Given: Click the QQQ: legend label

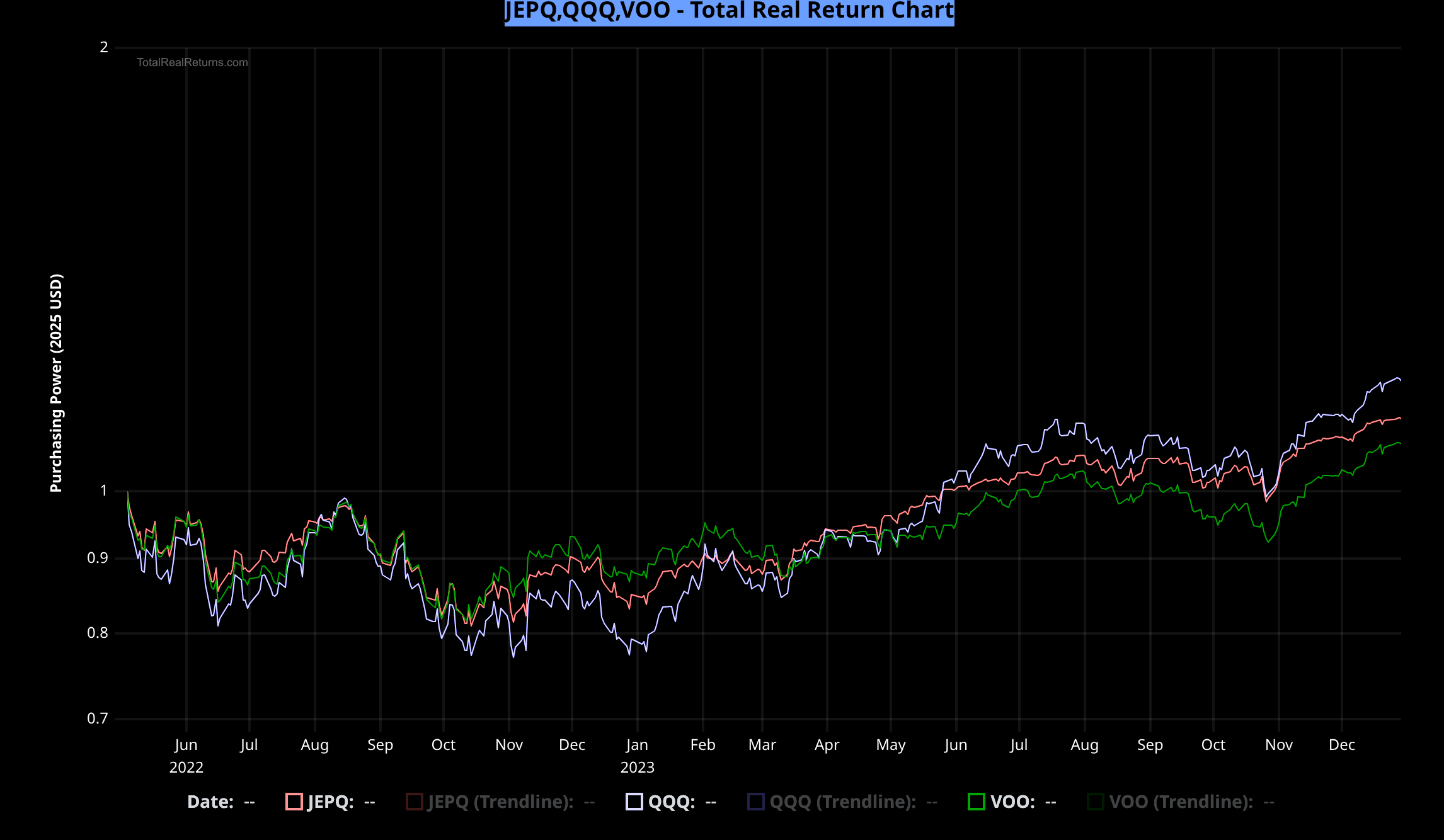Looking at the screenshot, I should coord(672,802).
